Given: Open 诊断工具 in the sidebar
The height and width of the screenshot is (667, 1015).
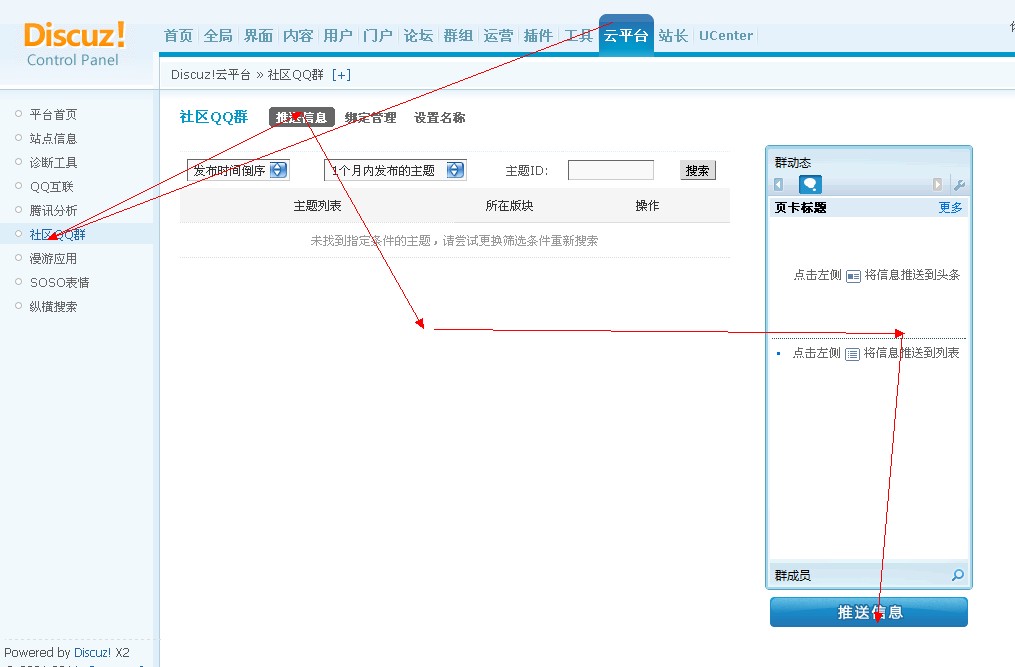Looking at the screenshot, I should [53, 163].
